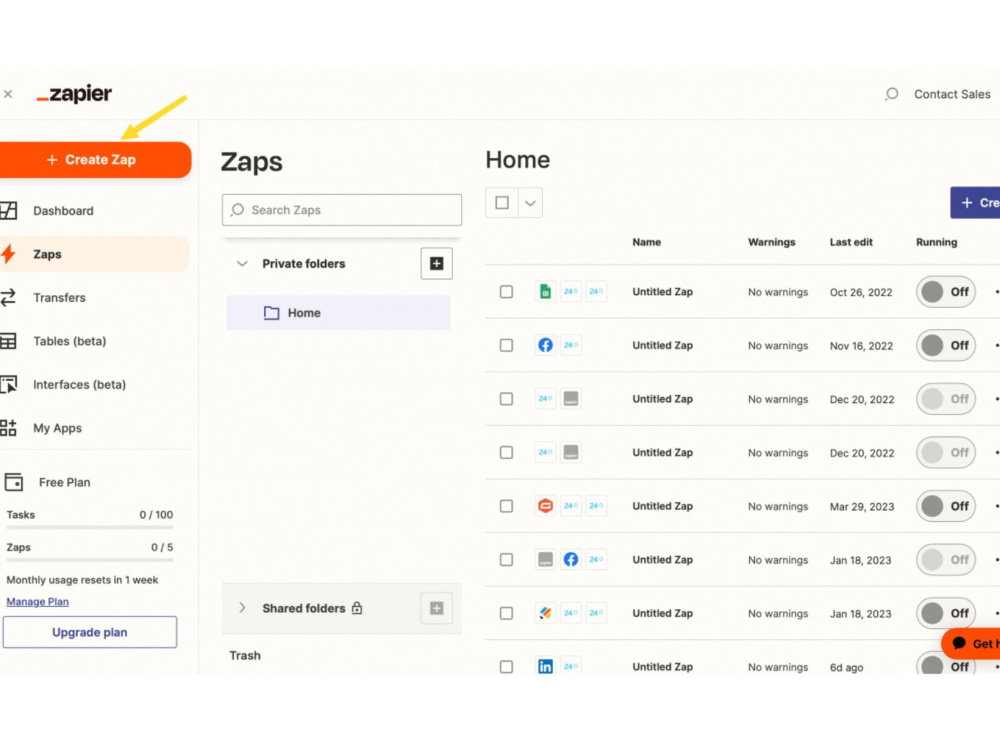Image resolution: width=1000 pixels, height=750 pixels.
Task: Collapse the Private folders section
Action: point(242,263)
